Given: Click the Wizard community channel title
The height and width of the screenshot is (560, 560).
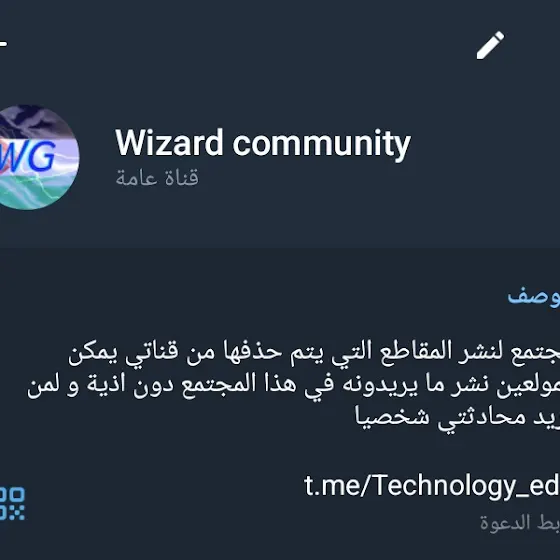Looking at the screenshot, I should pyautogui.click(x=263, y=144).
